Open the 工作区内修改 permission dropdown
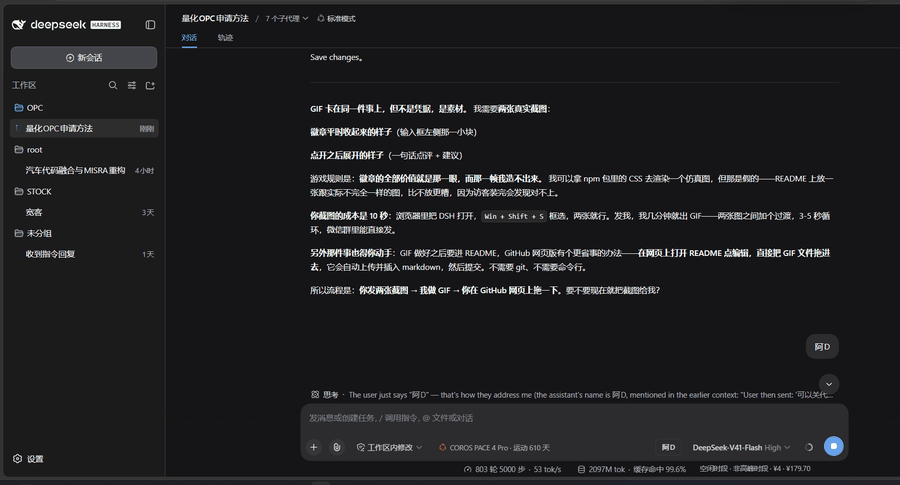900x485 pixels. point(389,448)
